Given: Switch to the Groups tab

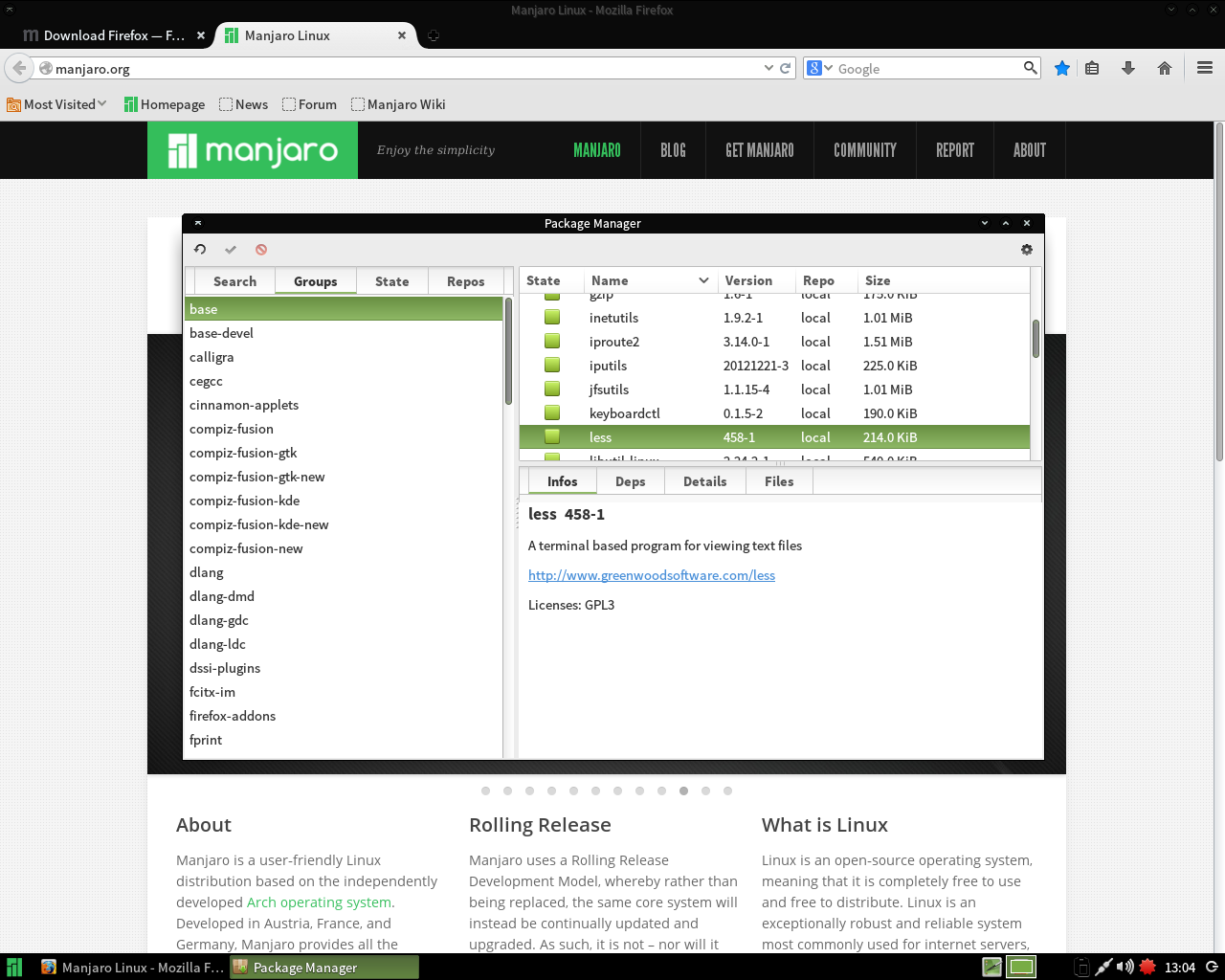Looking at the screenshot, I should click(316, 281).
